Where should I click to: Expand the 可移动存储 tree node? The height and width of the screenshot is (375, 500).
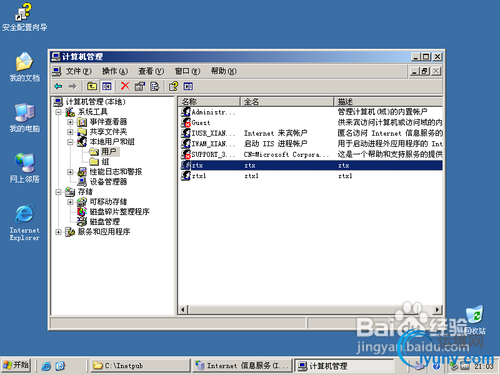[x=70, y=202]
